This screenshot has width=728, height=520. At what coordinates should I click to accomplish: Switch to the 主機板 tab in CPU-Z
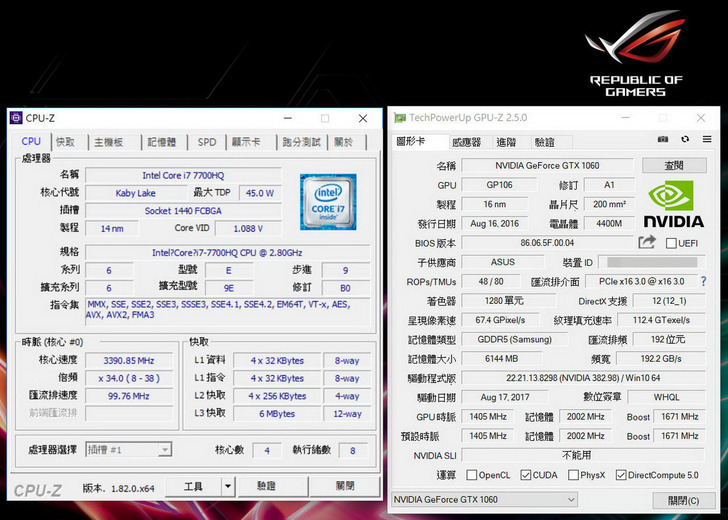(108, 142)
